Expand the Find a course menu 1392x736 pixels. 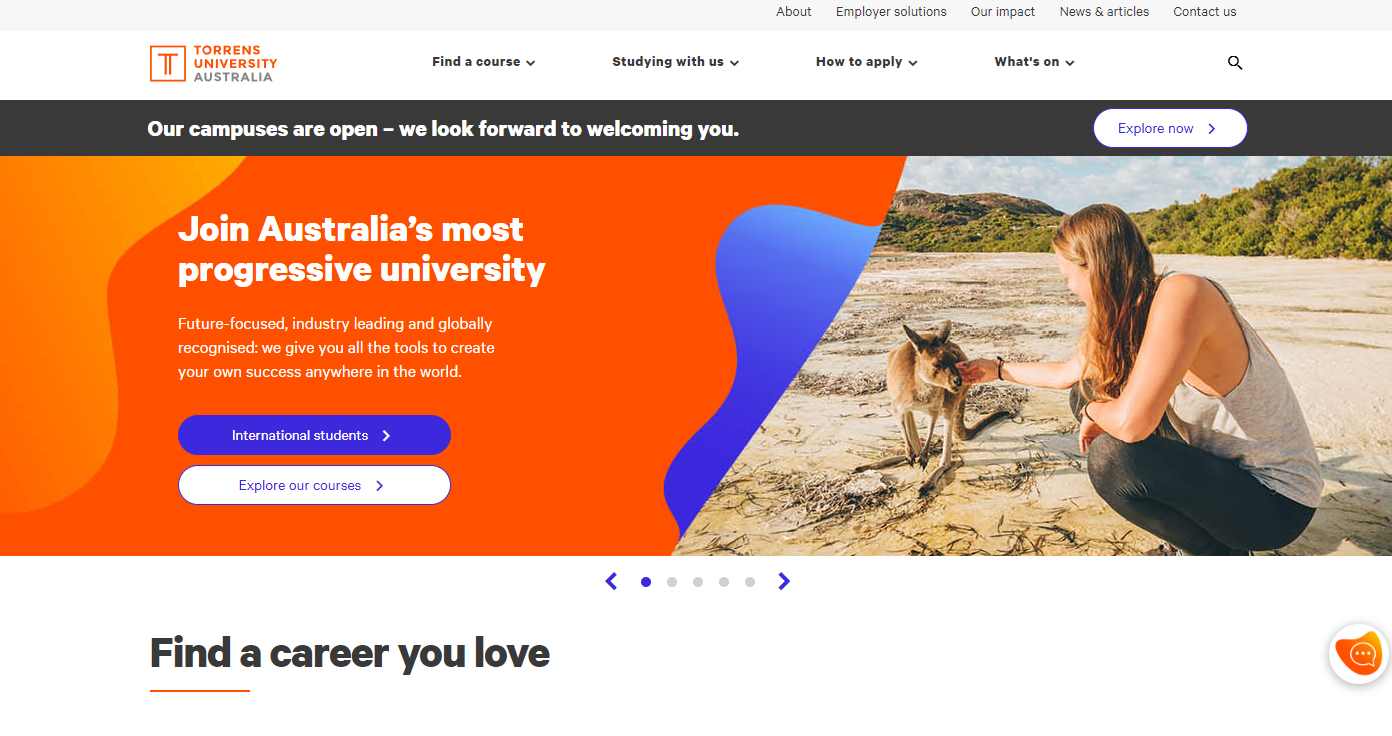(x=484, y=62)
